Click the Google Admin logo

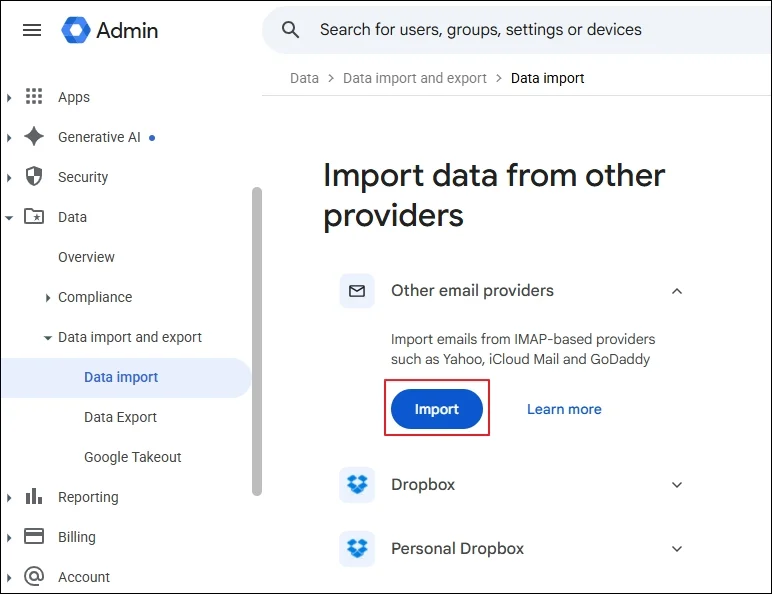click(x=76, y=30)
